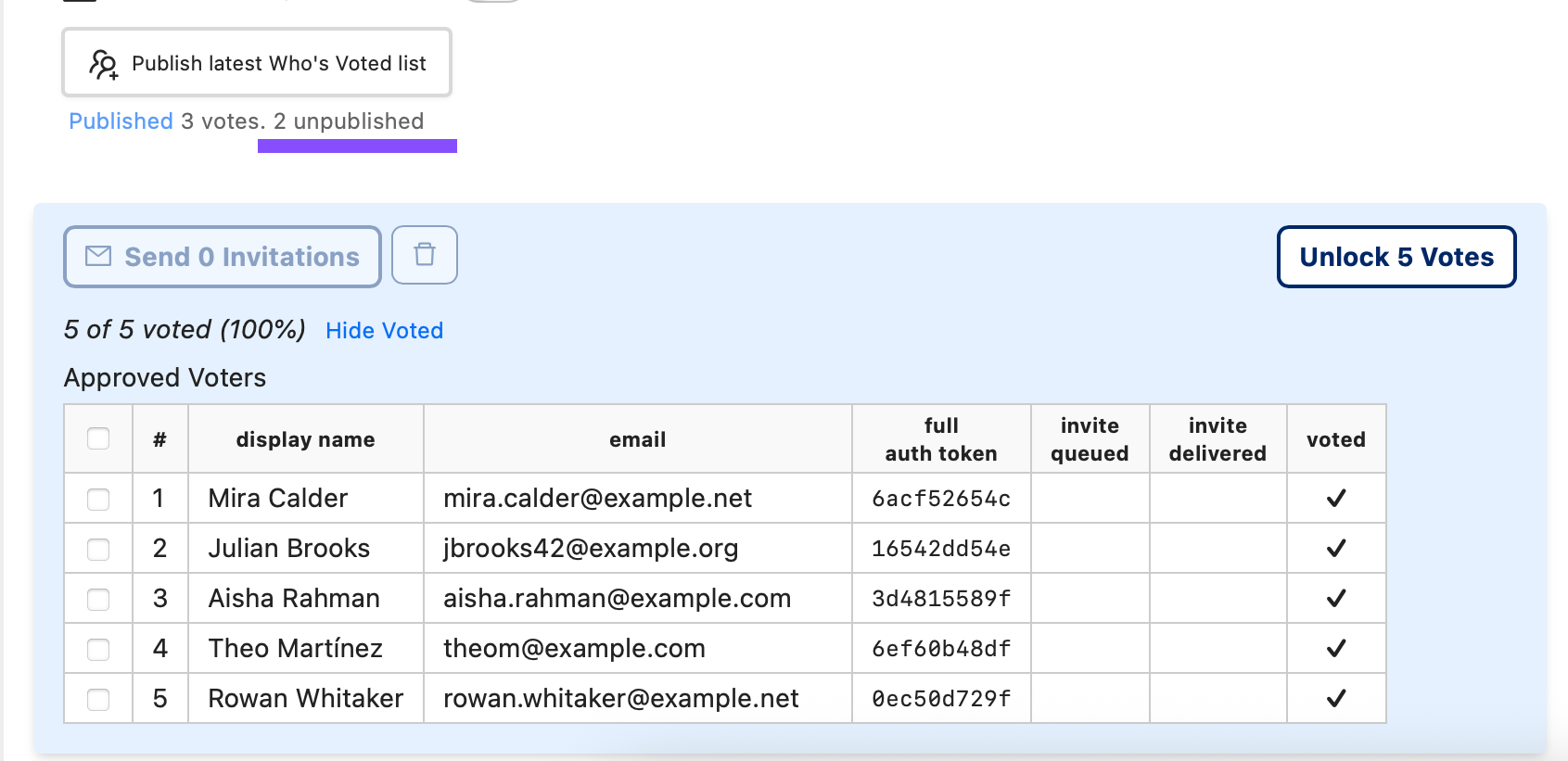Tick the checkbox beside Aisha Rahman
1568x761 pixels.
pyautogui.click(x=98, y=600)
